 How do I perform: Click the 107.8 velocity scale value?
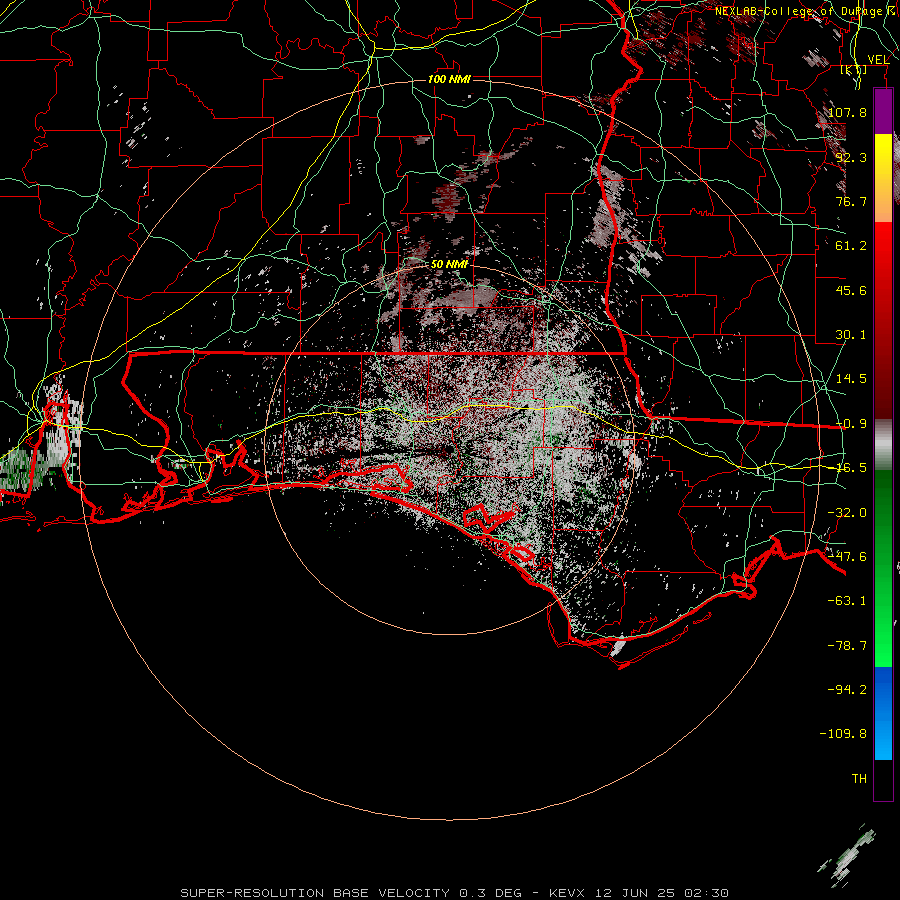[x=847, y=112]
